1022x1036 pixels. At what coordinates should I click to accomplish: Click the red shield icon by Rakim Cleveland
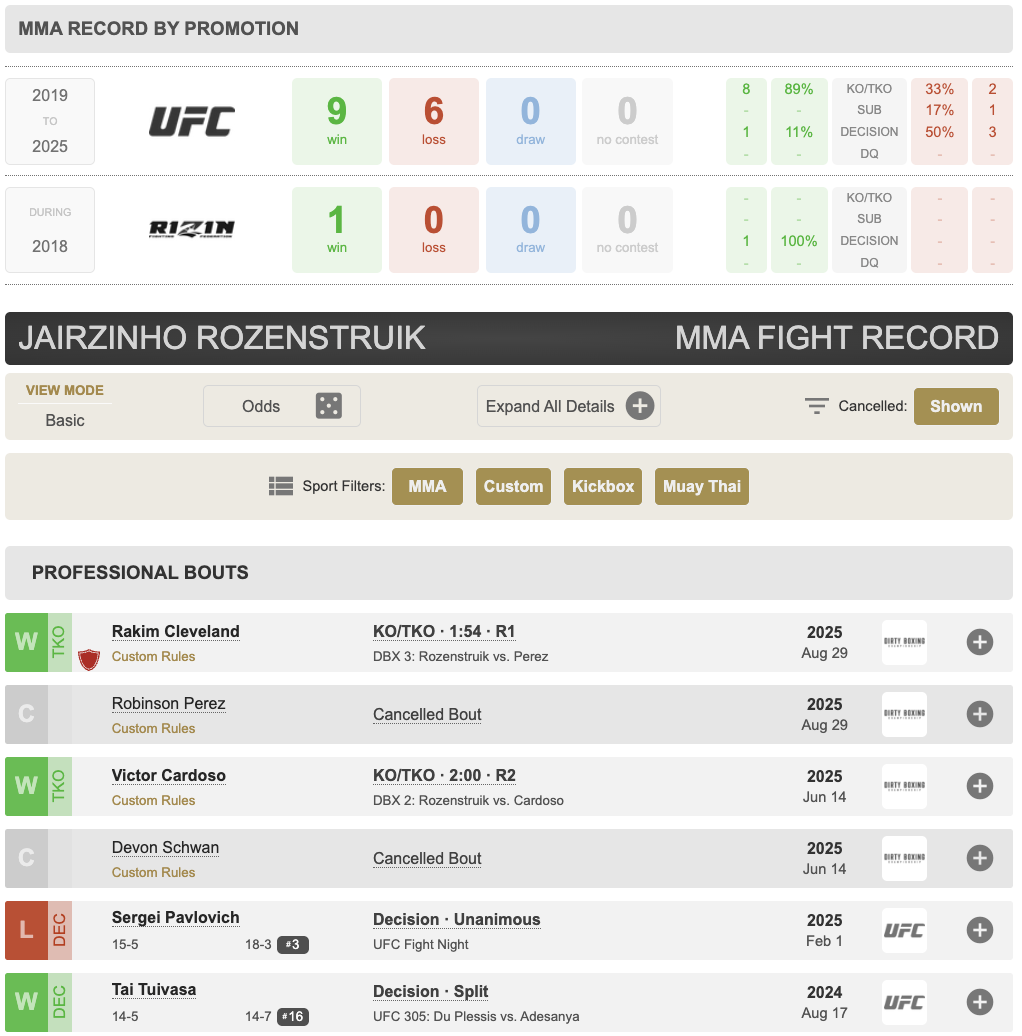tap(90, 659)
